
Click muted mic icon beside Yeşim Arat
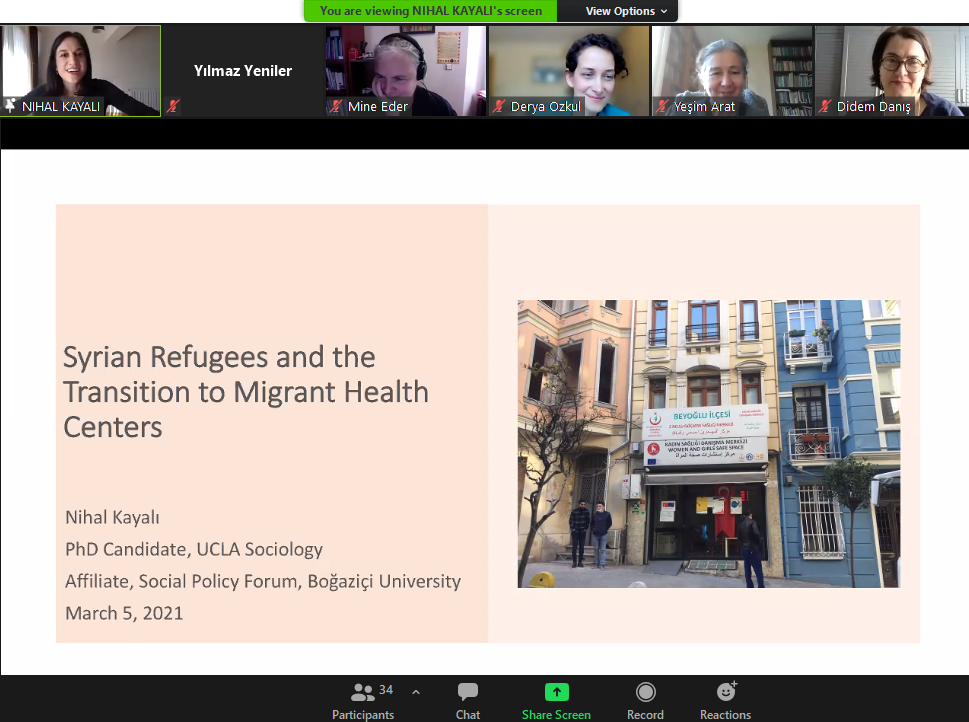[663, 106]
